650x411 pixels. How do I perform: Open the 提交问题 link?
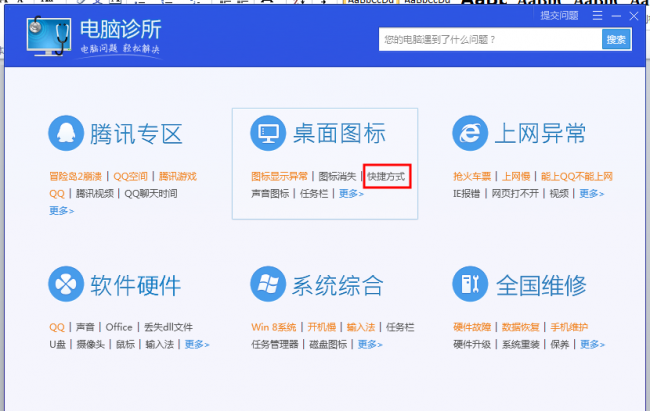click(559, 16)
